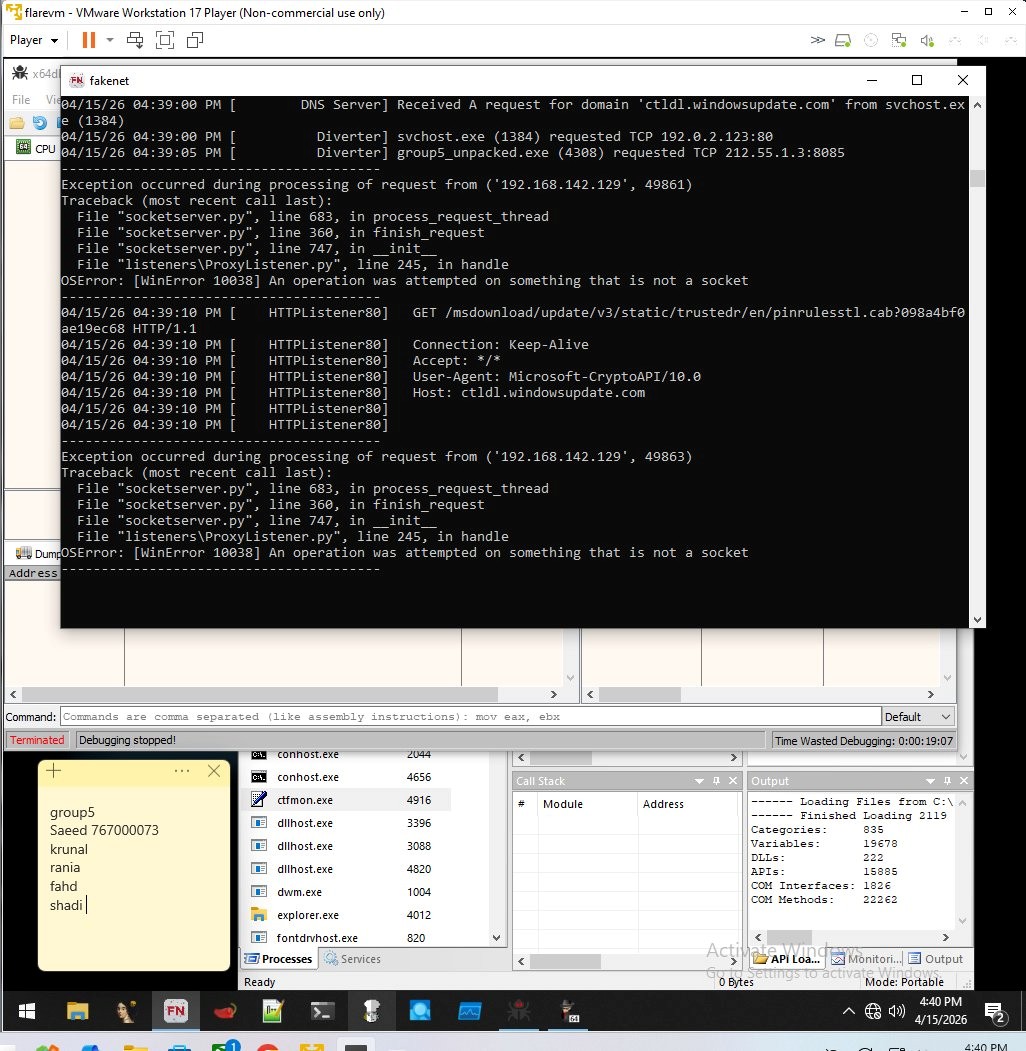Image resolution: width=1026 pixels, height=1051 pixels.
Task: Pause the virtual machine in VMware
Action: coord(88,40)
